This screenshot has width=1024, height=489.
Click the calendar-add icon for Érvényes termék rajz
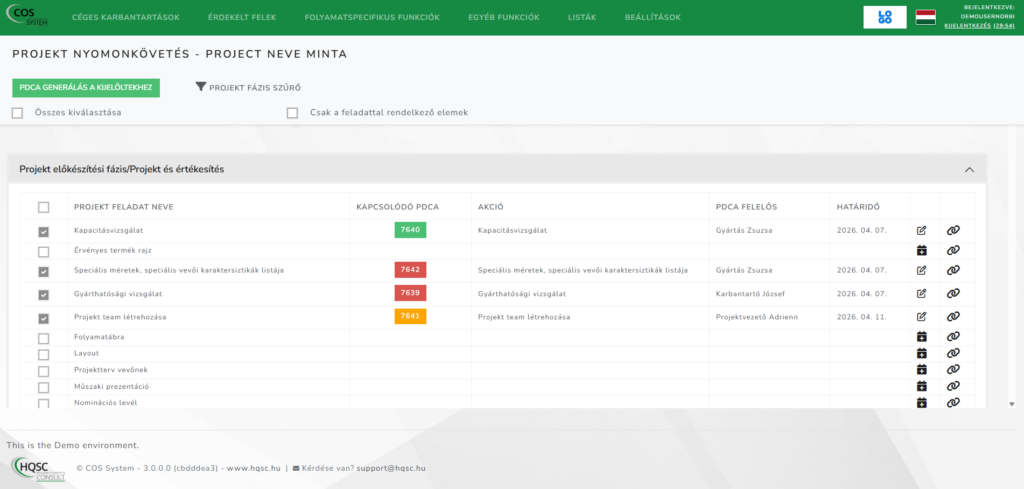click(921, 251)
